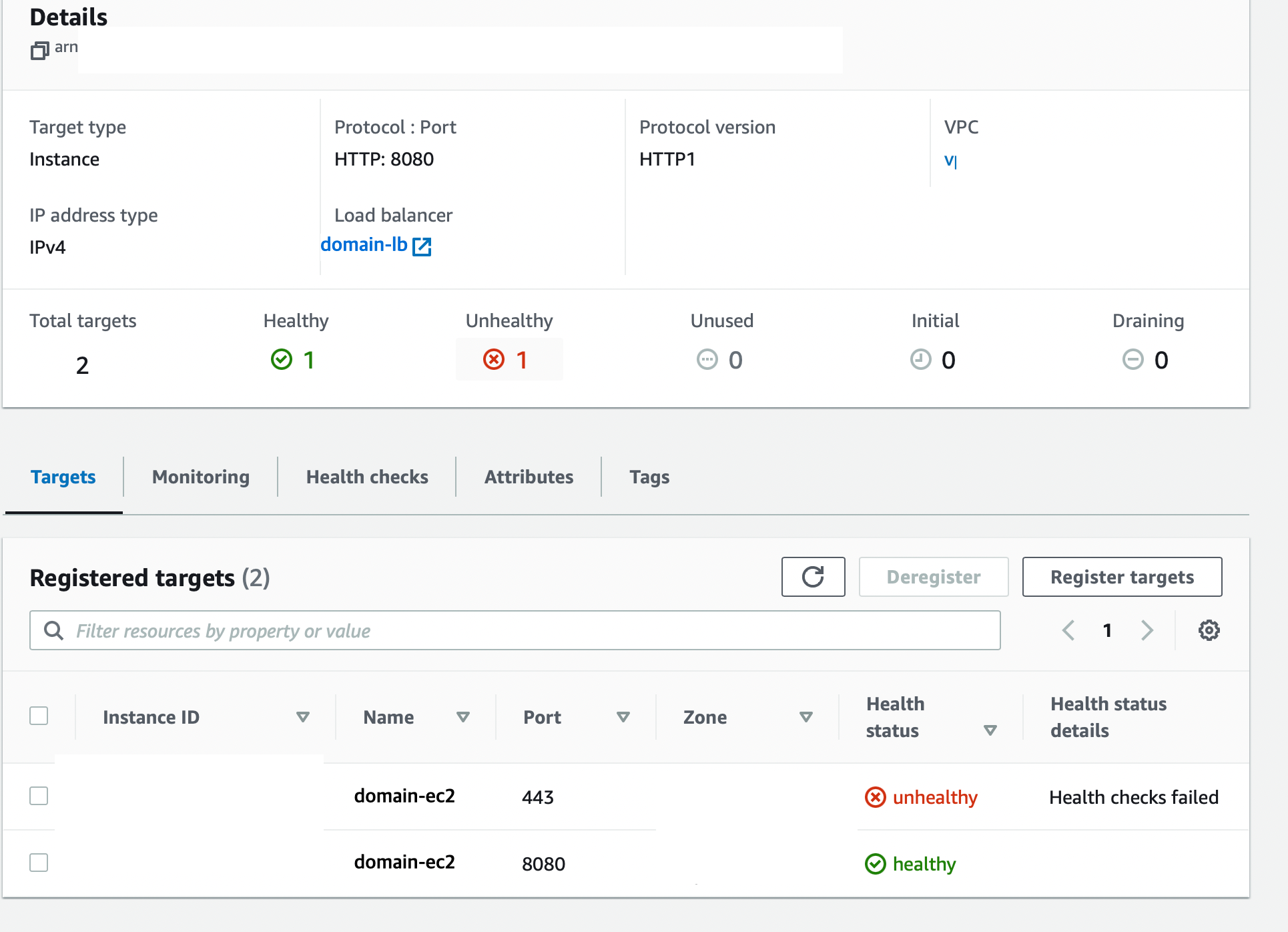Image resolution: width=1288 pixels, height=932 pixels.
Task: Click the external link icon beside domain-lb
Action: [422, 246]
